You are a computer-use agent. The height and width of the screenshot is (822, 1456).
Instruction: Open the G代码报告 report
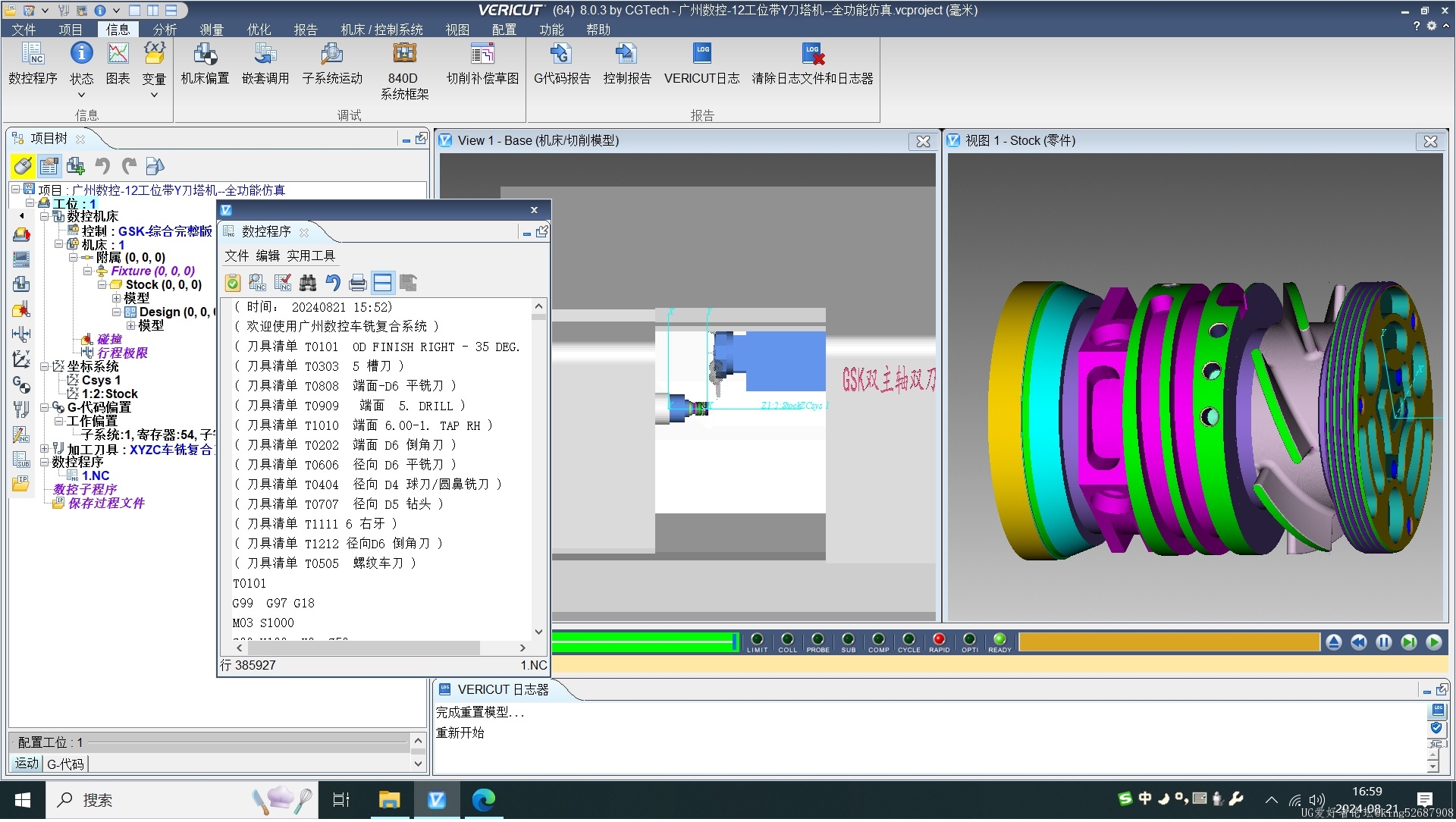tap(562, 64)
